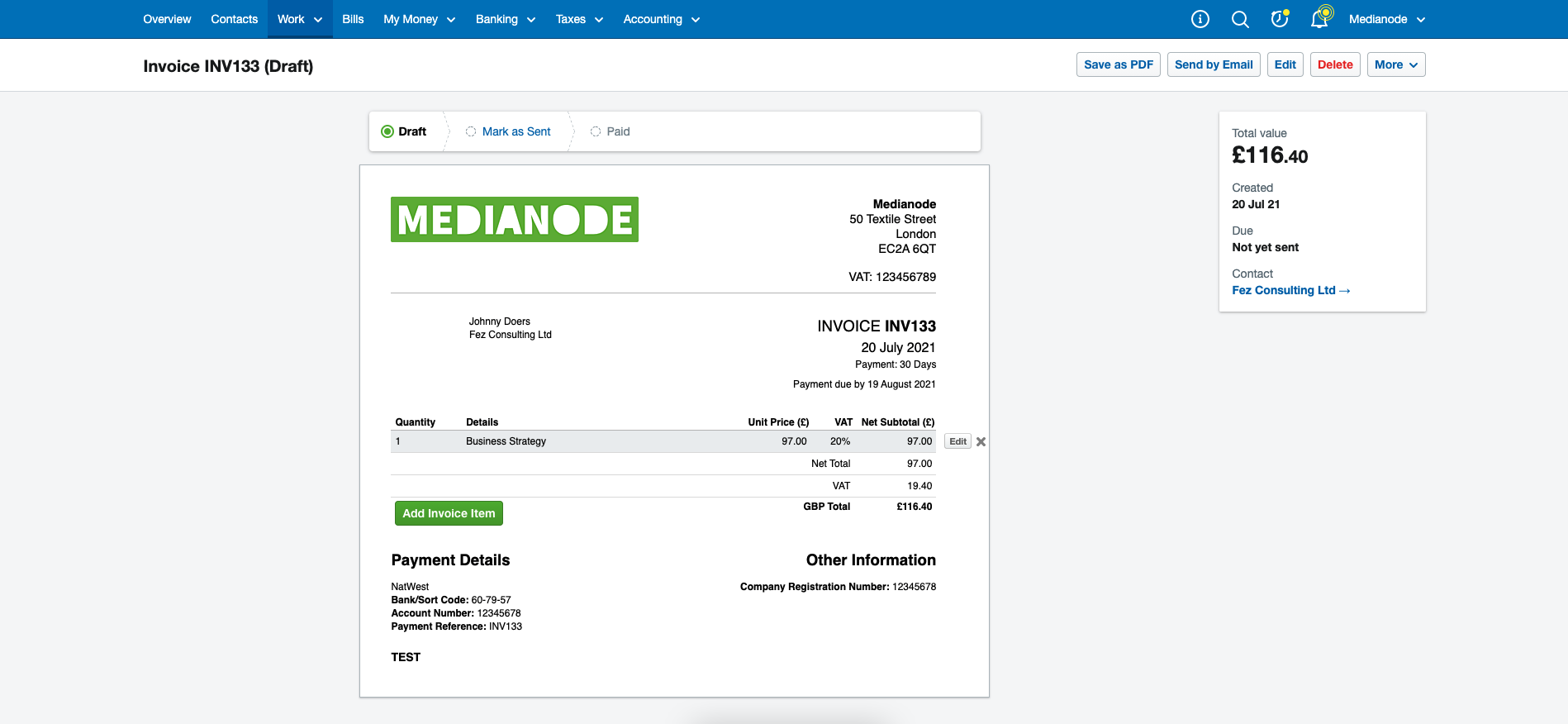Click the search magnifier icon

point(1239,19)
